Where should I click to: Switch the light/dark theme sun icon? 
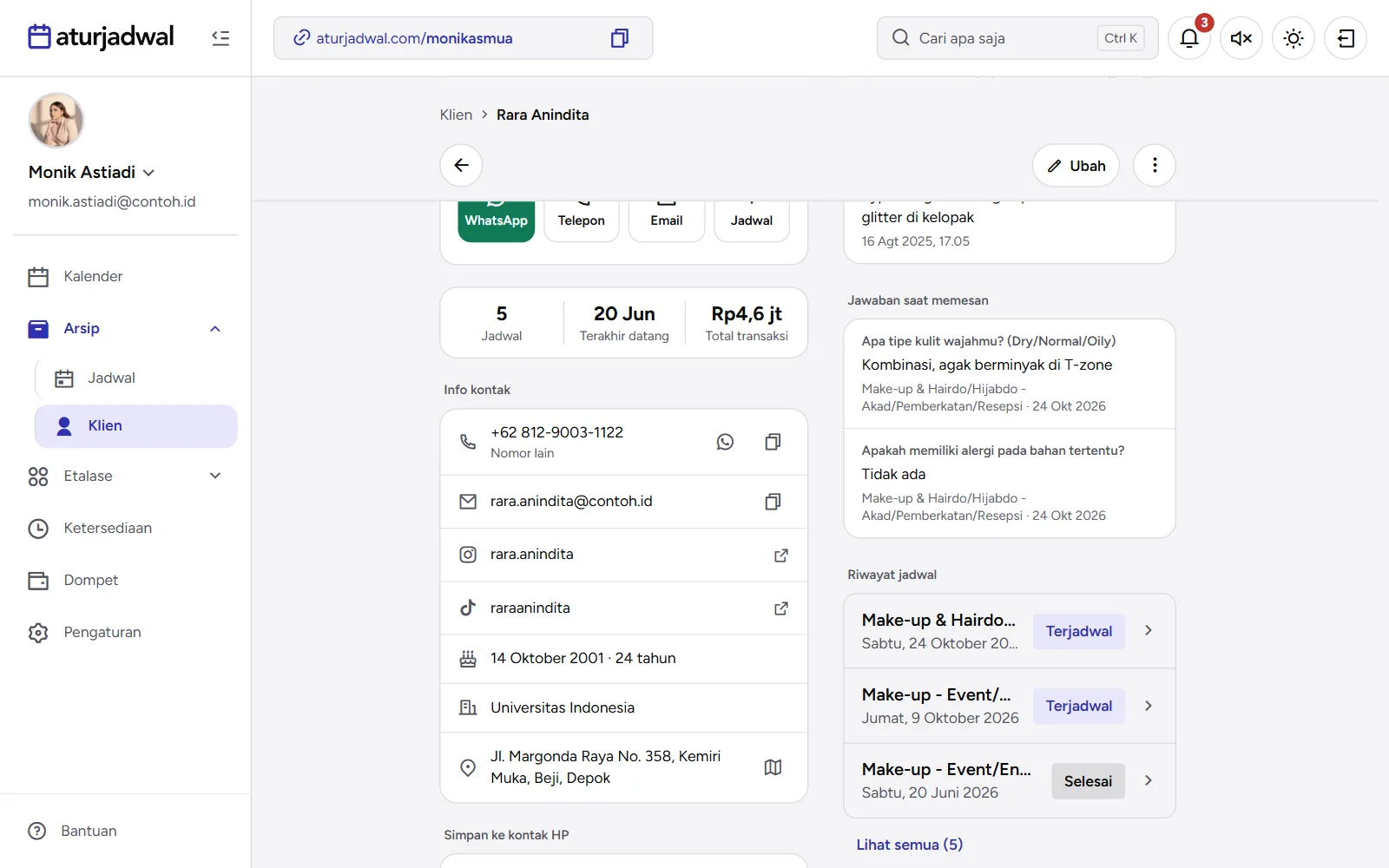[x=1294, y=38]
